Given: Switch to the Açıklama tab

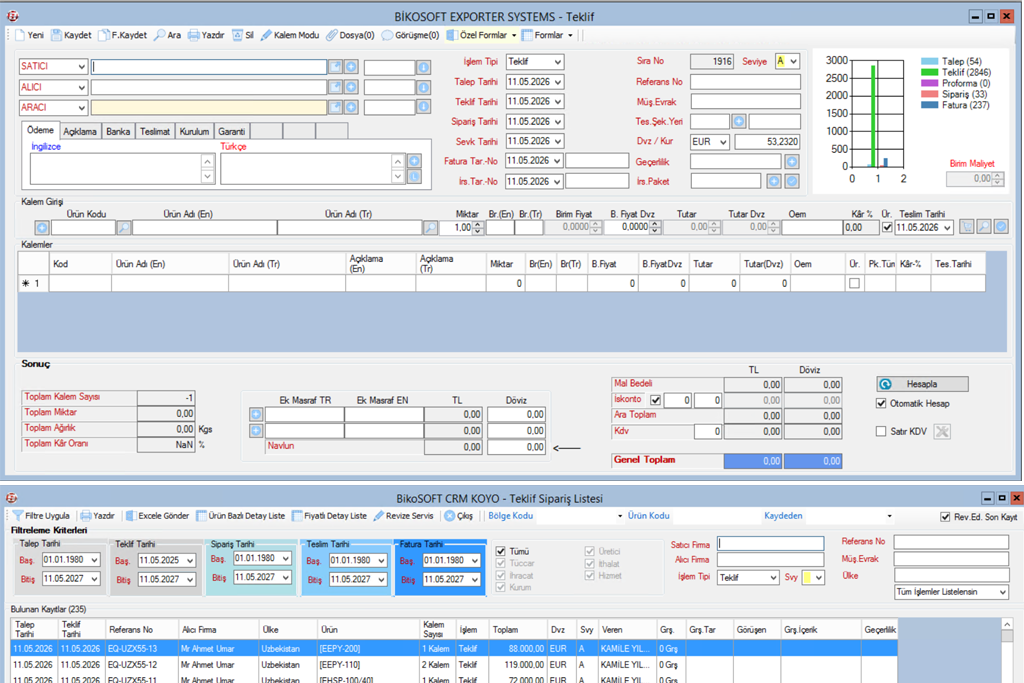Looking at the screenshot, I should (80, 131).
